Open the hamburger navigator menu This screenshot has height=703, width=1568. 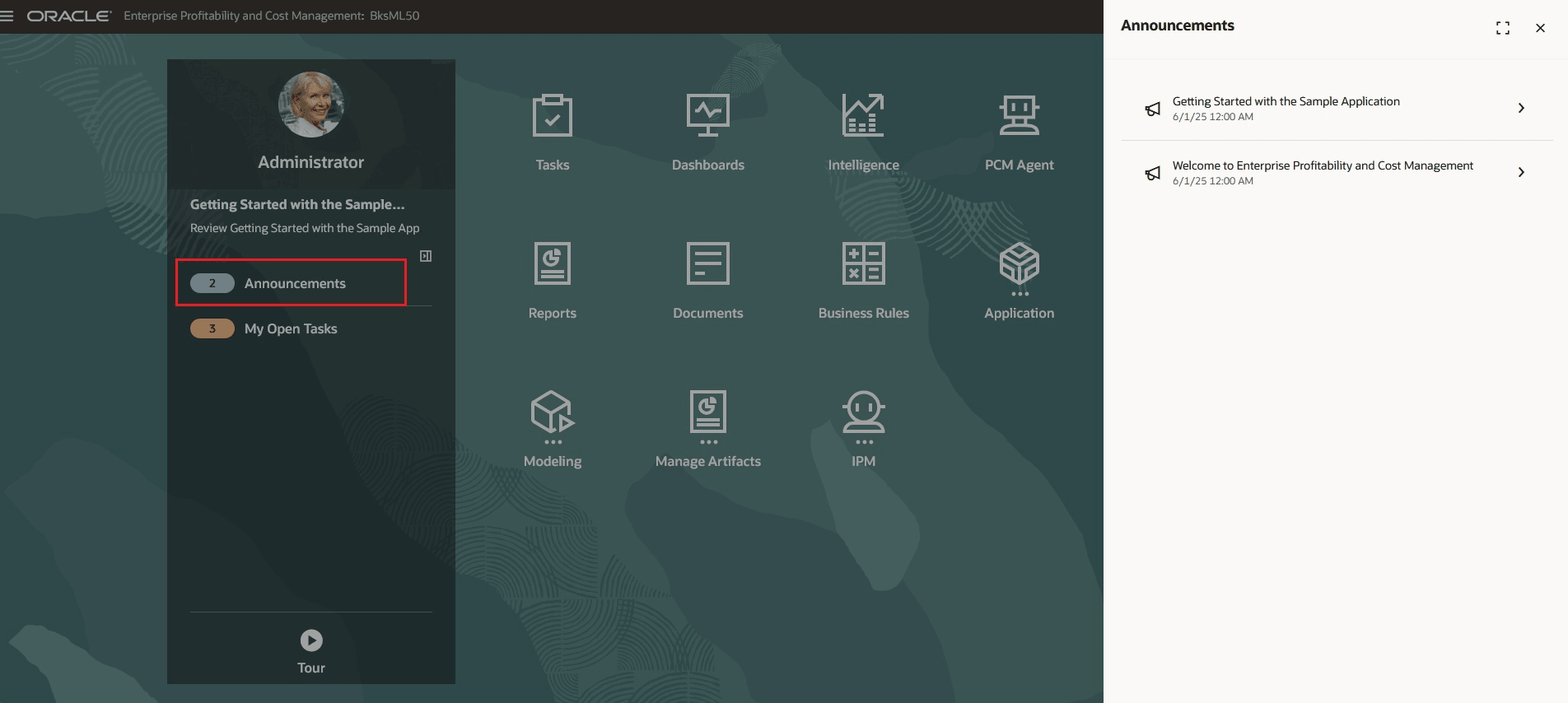(x=7, y=16)
